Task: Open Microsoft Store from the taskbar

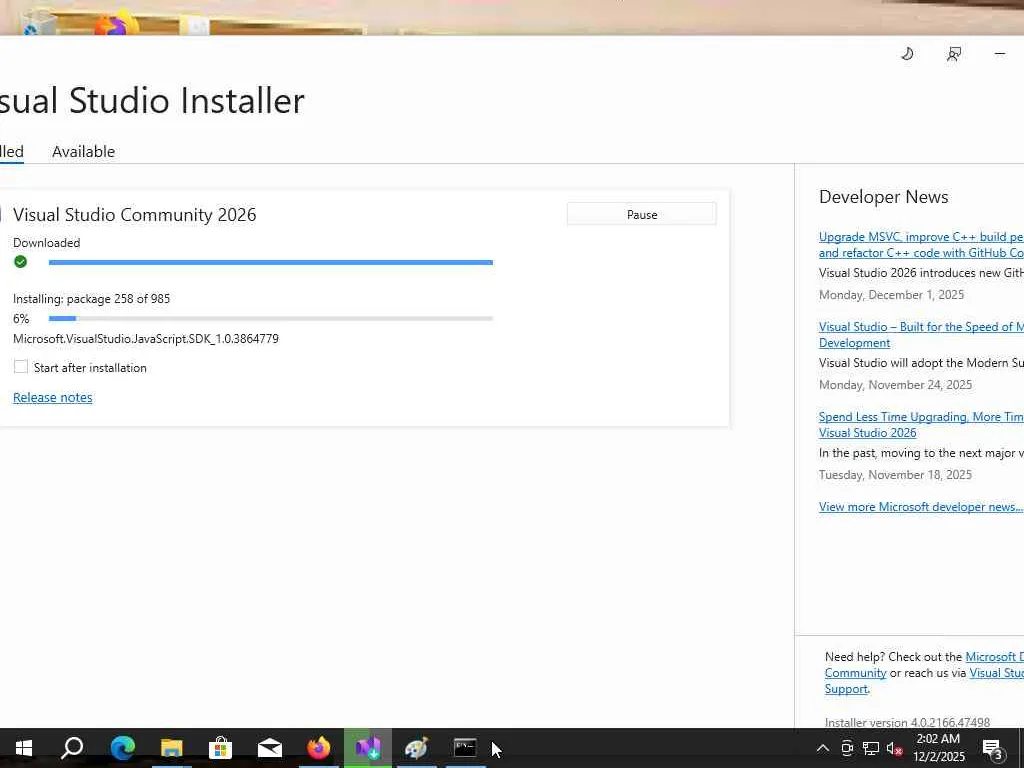Action: [221, 748]
